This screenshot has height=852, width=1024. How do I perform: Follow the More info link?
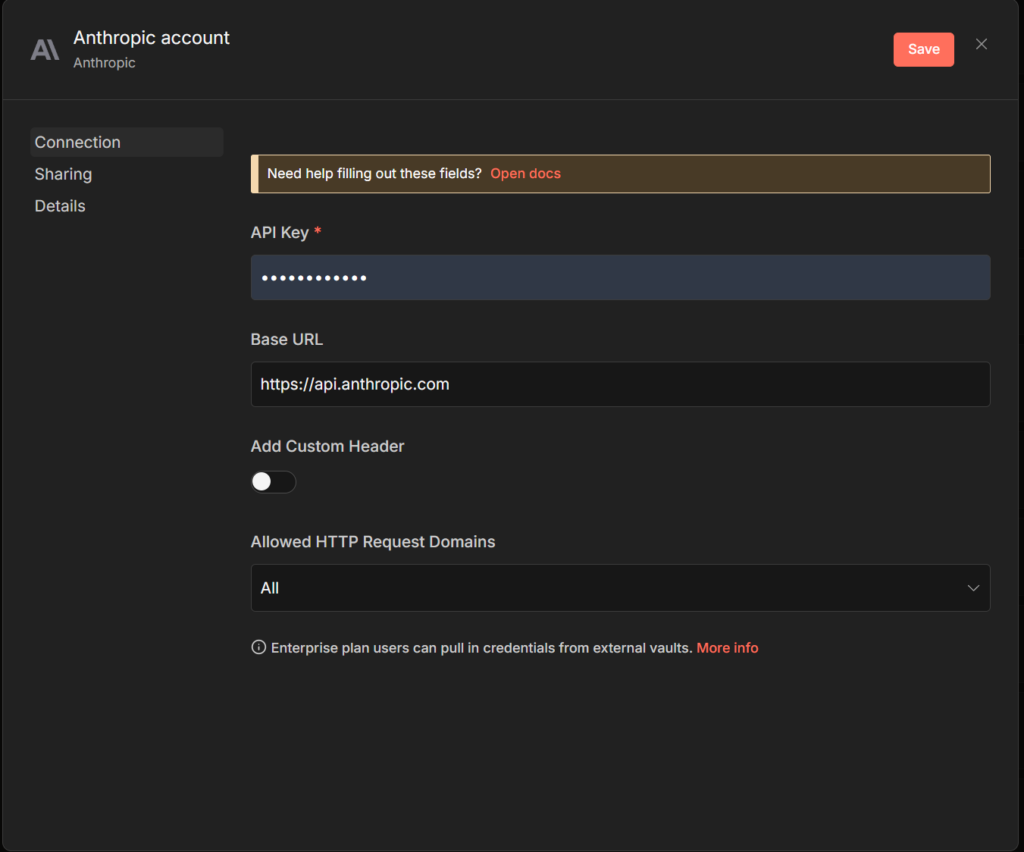tap(727, 648)
